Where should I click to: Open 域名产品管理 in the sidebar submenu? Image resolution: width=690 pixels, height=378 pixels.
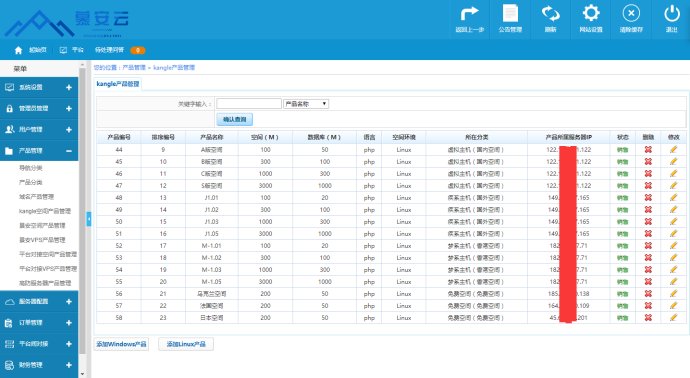click(37, 197)
